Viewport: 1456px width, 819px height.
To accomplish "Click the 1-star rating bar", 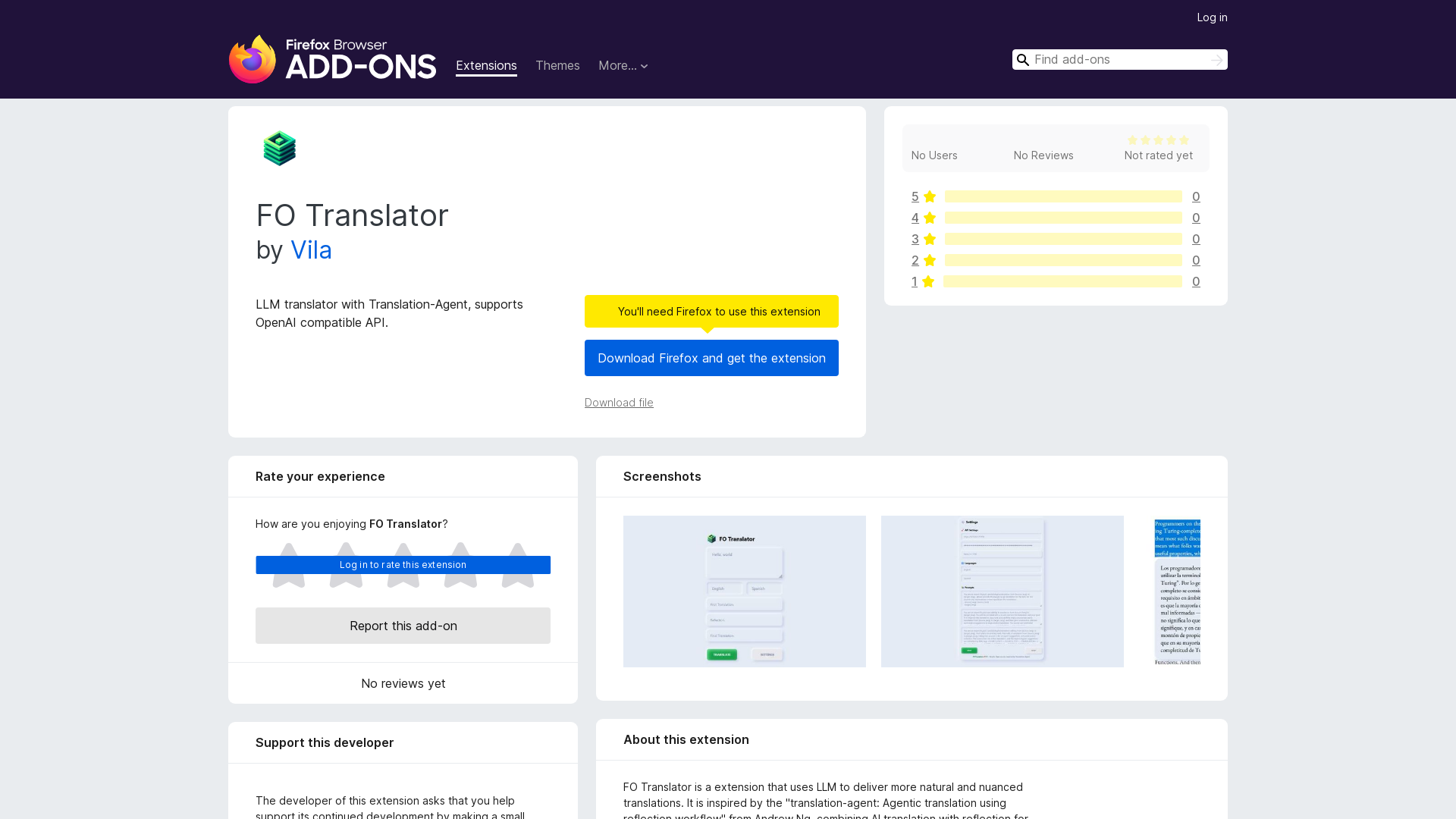I will point(1062,281).
